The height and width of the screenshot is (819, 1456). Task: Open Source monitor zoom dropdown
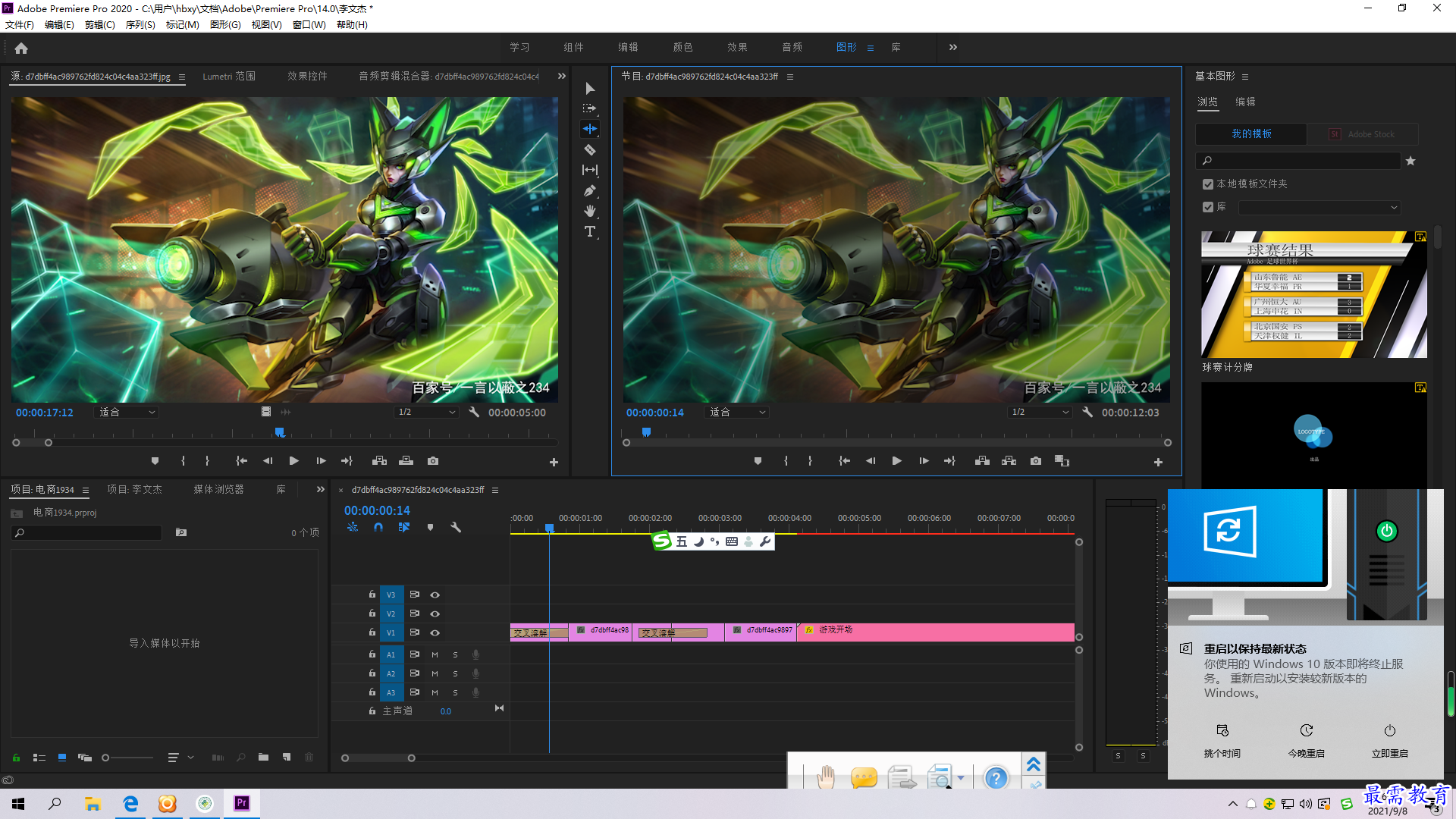127,412
